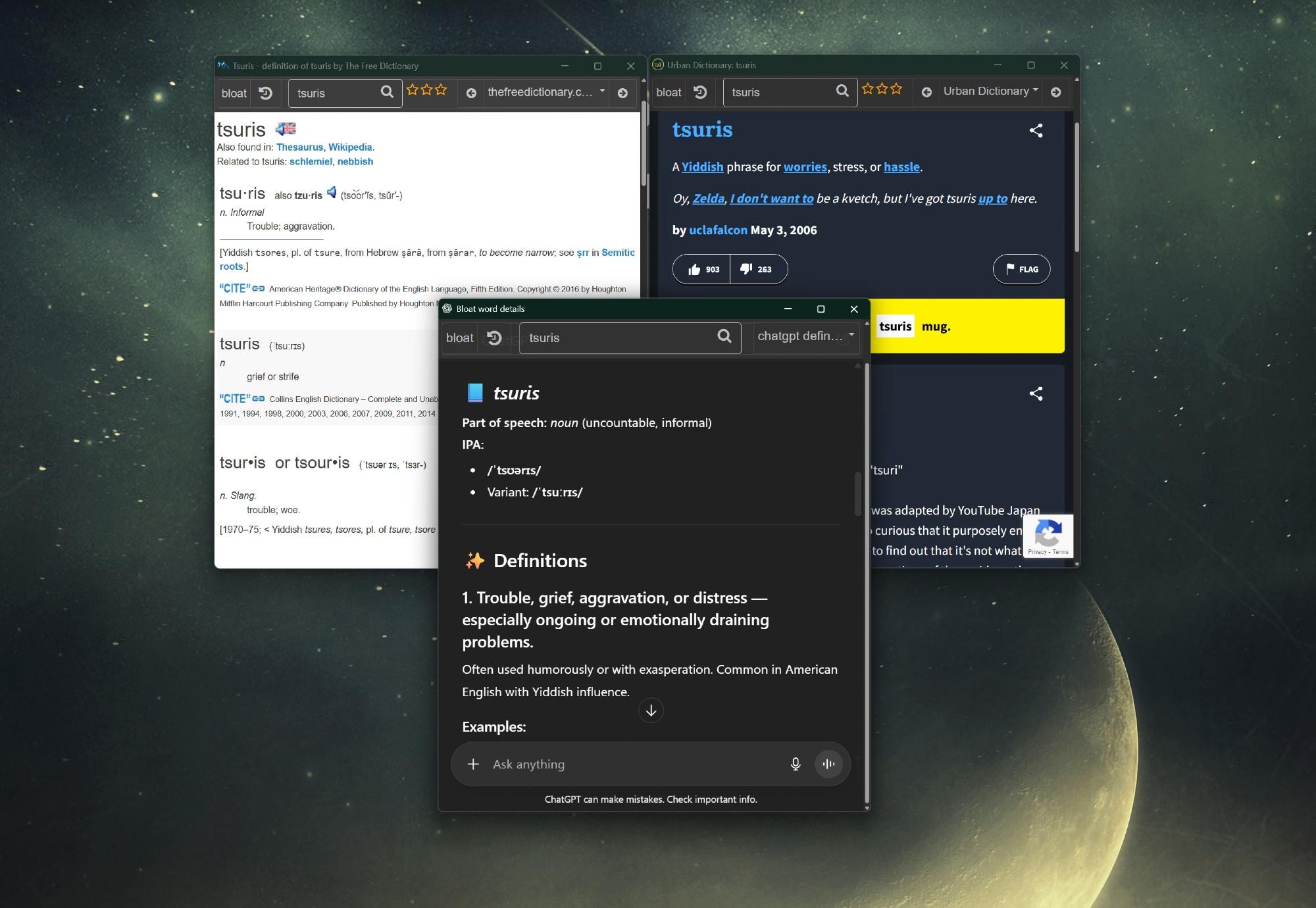
Task: Open Urban Dictionary source dropdown
Action: 990,91
